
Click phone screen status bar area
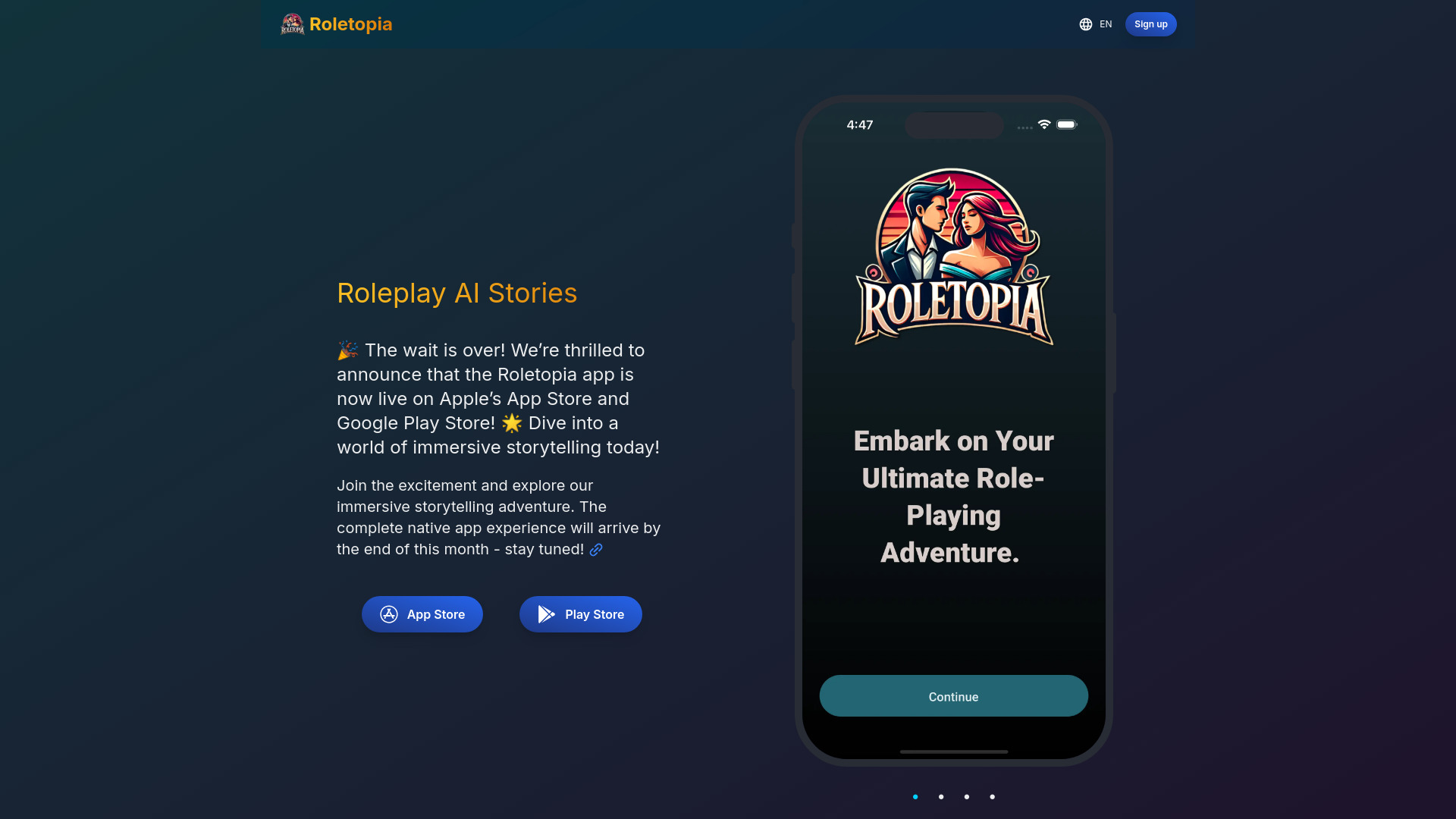click(953, 124)
